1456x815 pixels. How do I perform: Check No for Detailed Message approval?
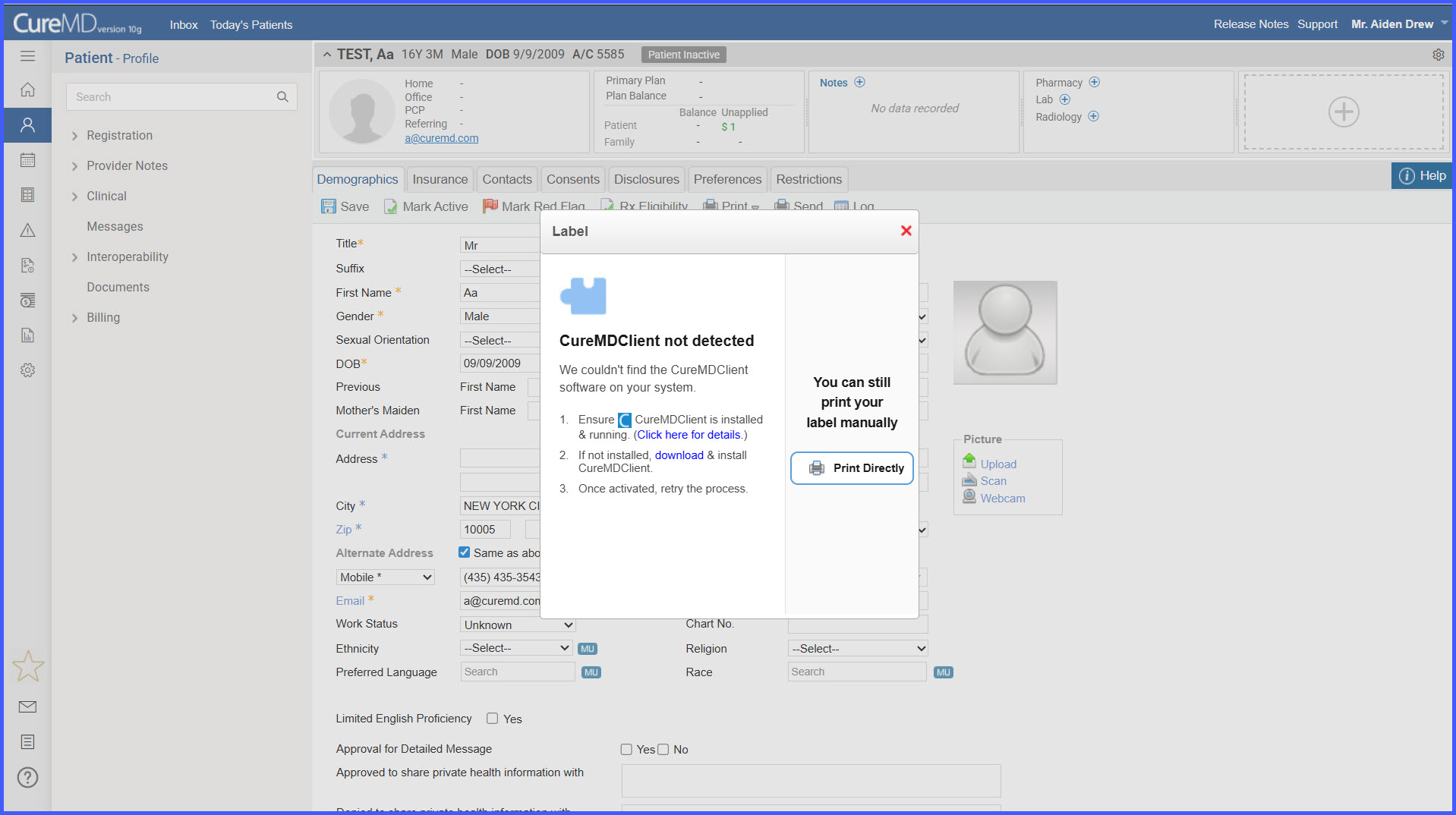(663, 750)
